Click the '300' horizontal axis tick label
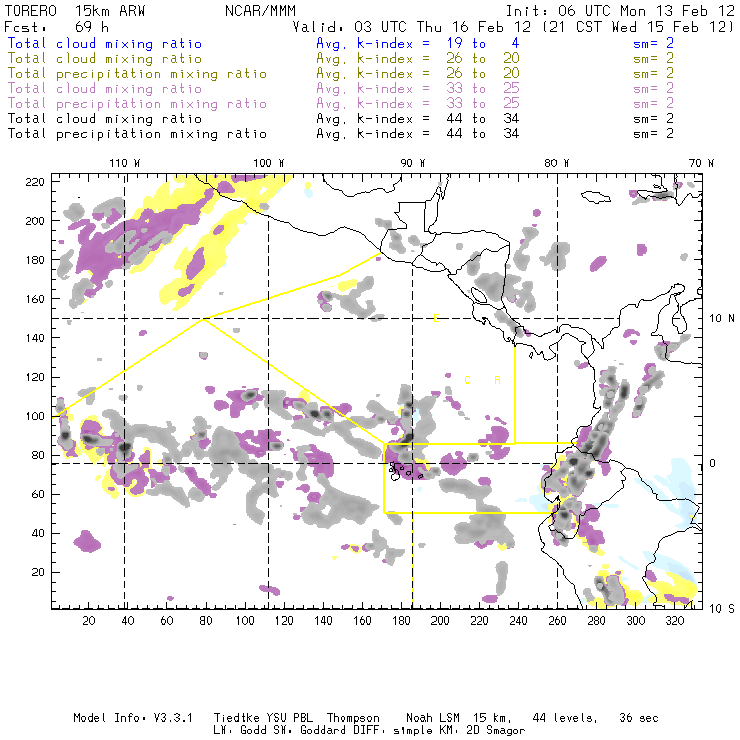Viewport: 740px width, 740px height. click(636, 621)
